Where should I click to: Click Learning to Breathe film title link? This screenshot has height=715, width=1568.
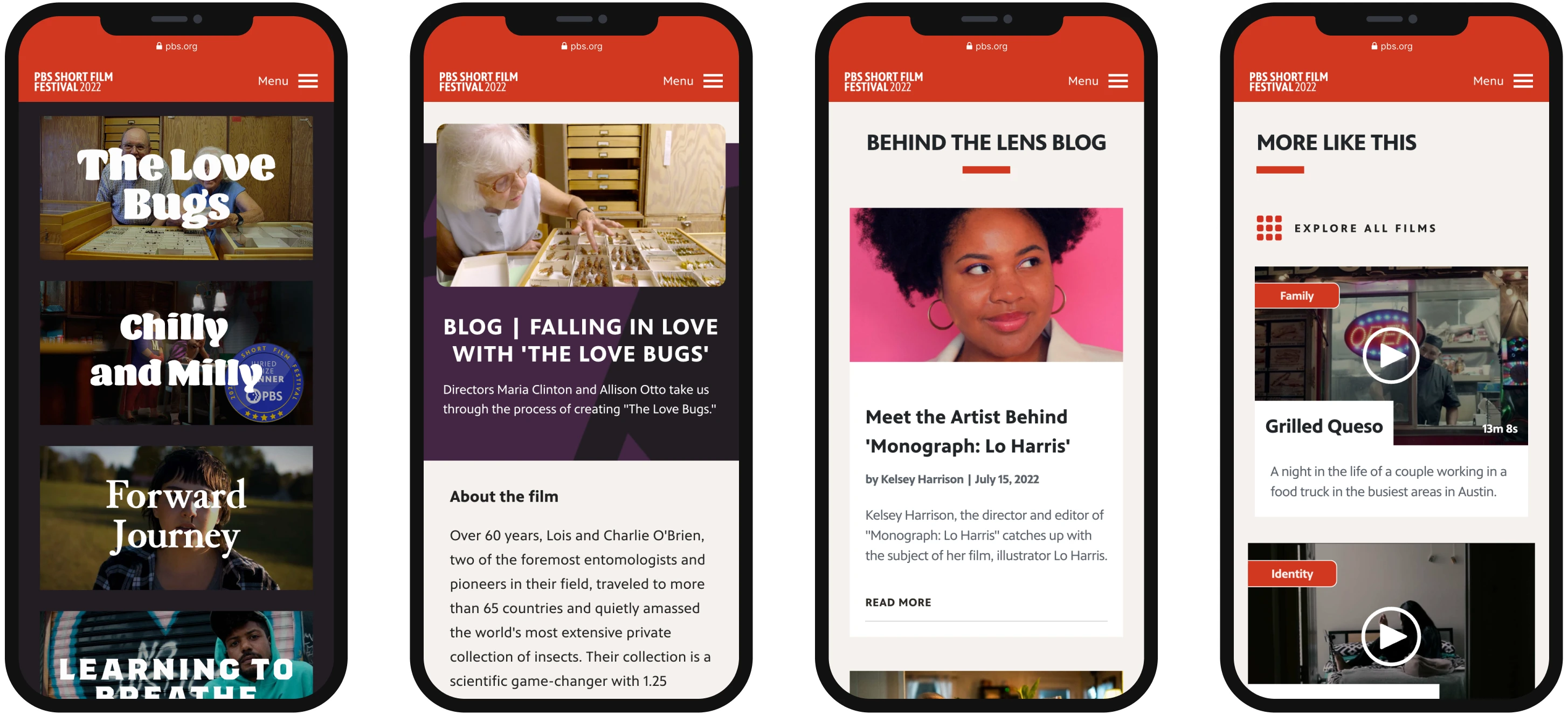[x=175, y=673]
